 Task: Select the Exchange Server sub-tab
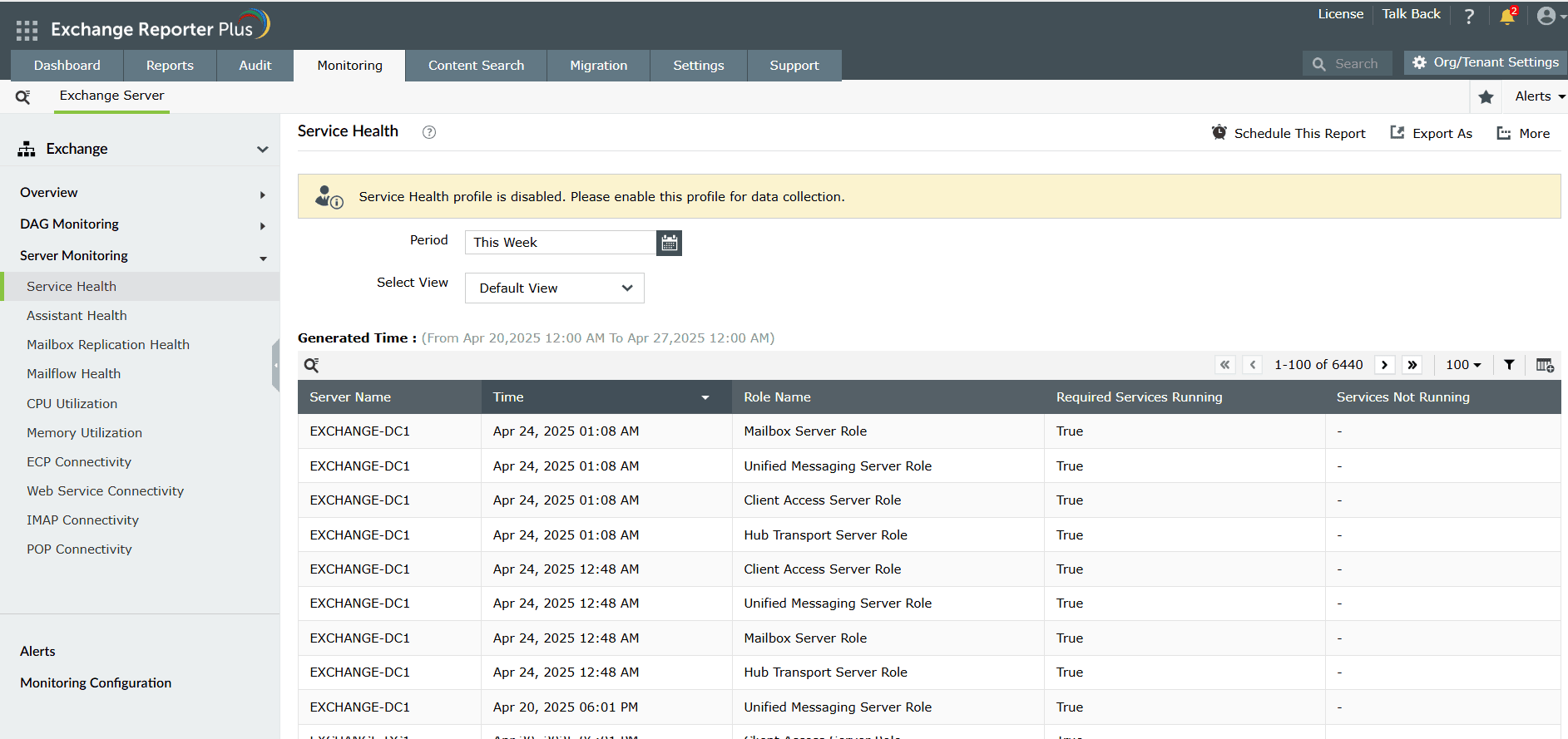point(112,96)
